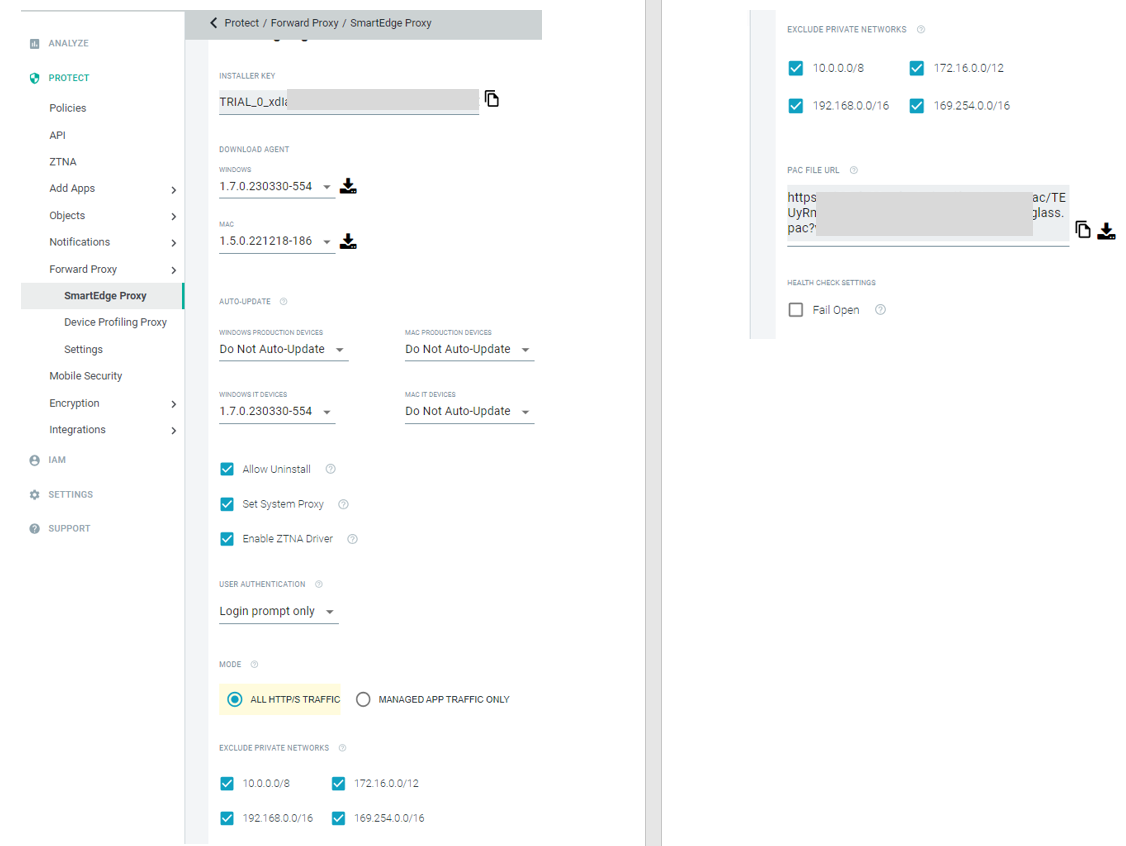Open the Analyze section icon in sidebar

[36, 43]
